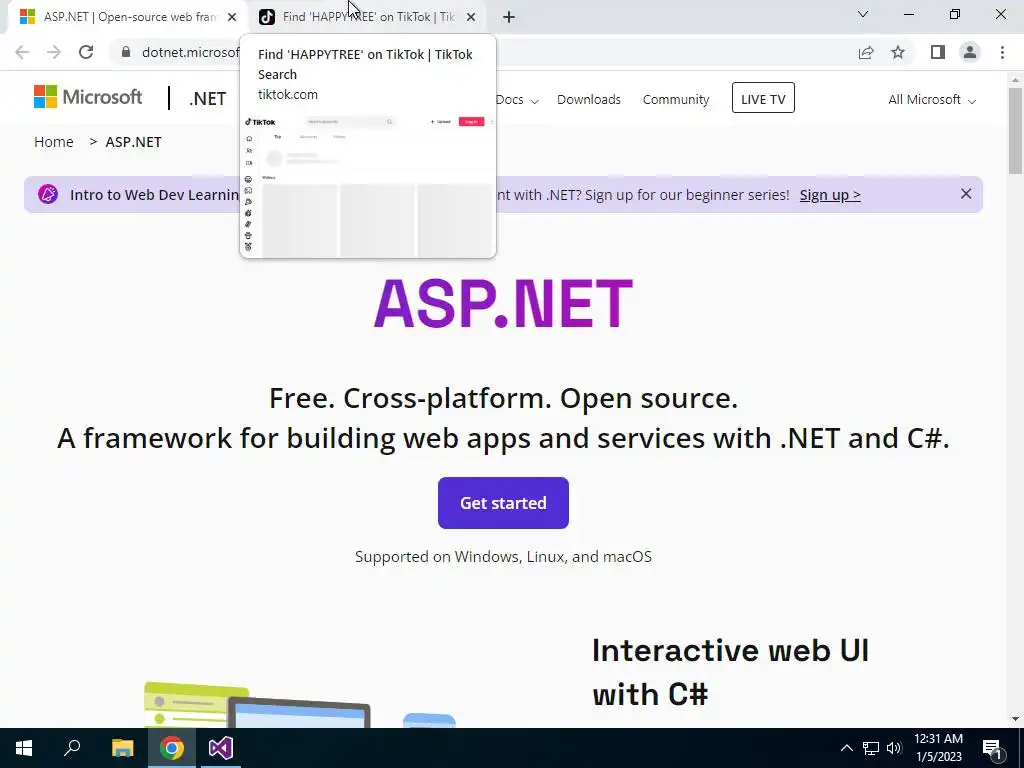Image resolution: width=1024 pixels, height=768 pixels.
Task: Go back to previous page
Action: coord(22,52)
